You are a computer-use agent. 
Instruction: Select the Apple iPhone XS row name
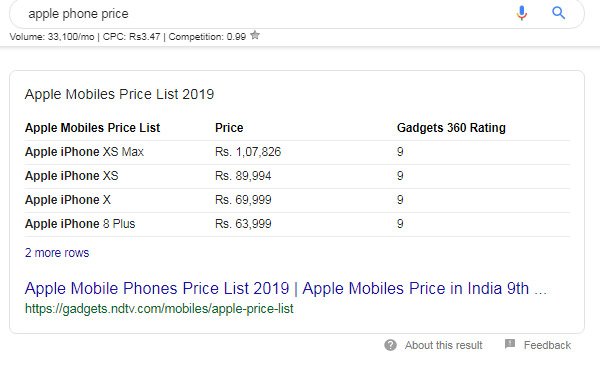click(x=72, y=176)
